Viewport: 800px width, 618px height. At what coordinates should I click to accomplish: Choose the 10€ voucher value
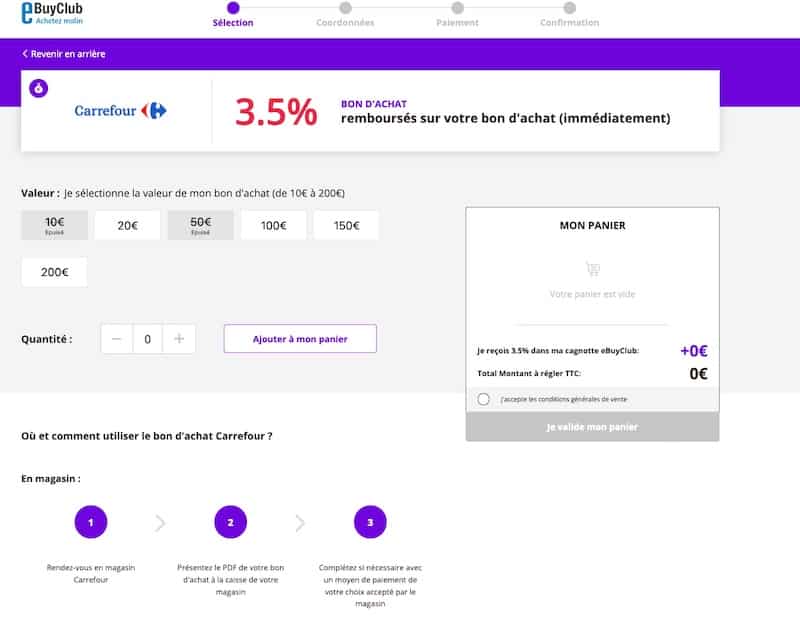pos(55,225)
